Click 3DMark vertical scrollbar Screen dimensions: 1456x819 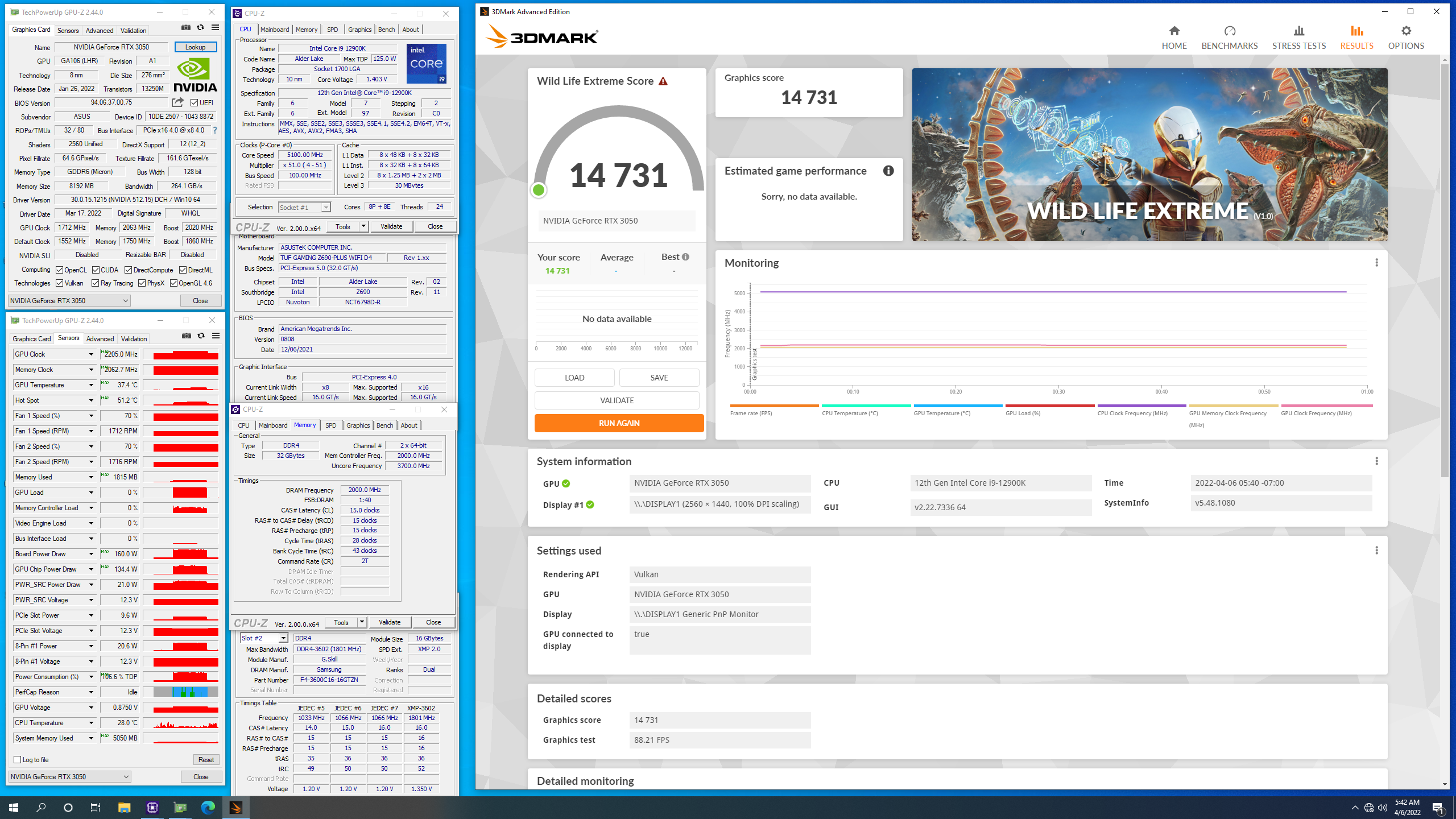(x=1445, y=270)
